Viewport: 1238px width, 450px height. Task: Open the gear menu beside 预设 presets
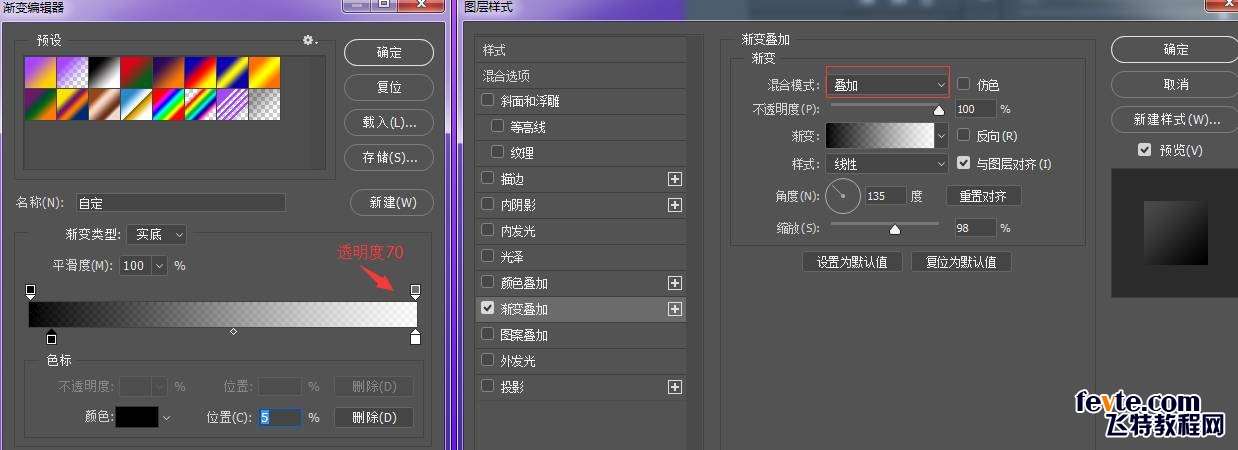[309, 41]
